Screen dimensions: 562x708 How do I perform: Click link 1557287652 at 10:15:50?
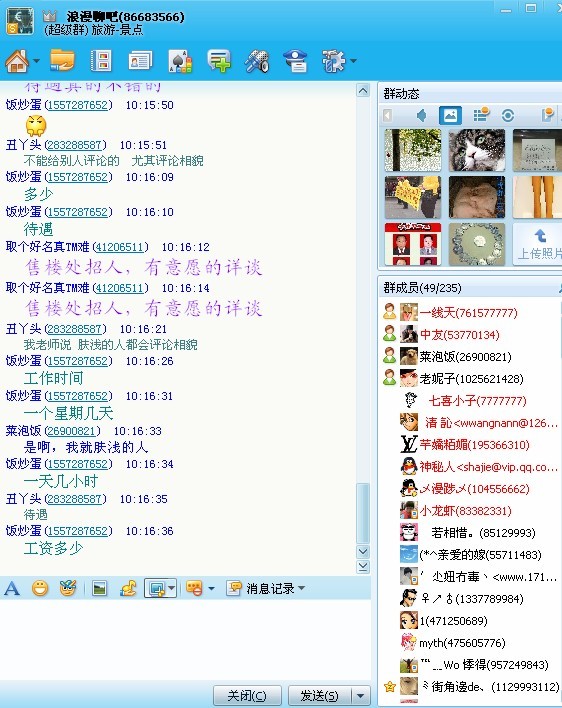(78, 105)
